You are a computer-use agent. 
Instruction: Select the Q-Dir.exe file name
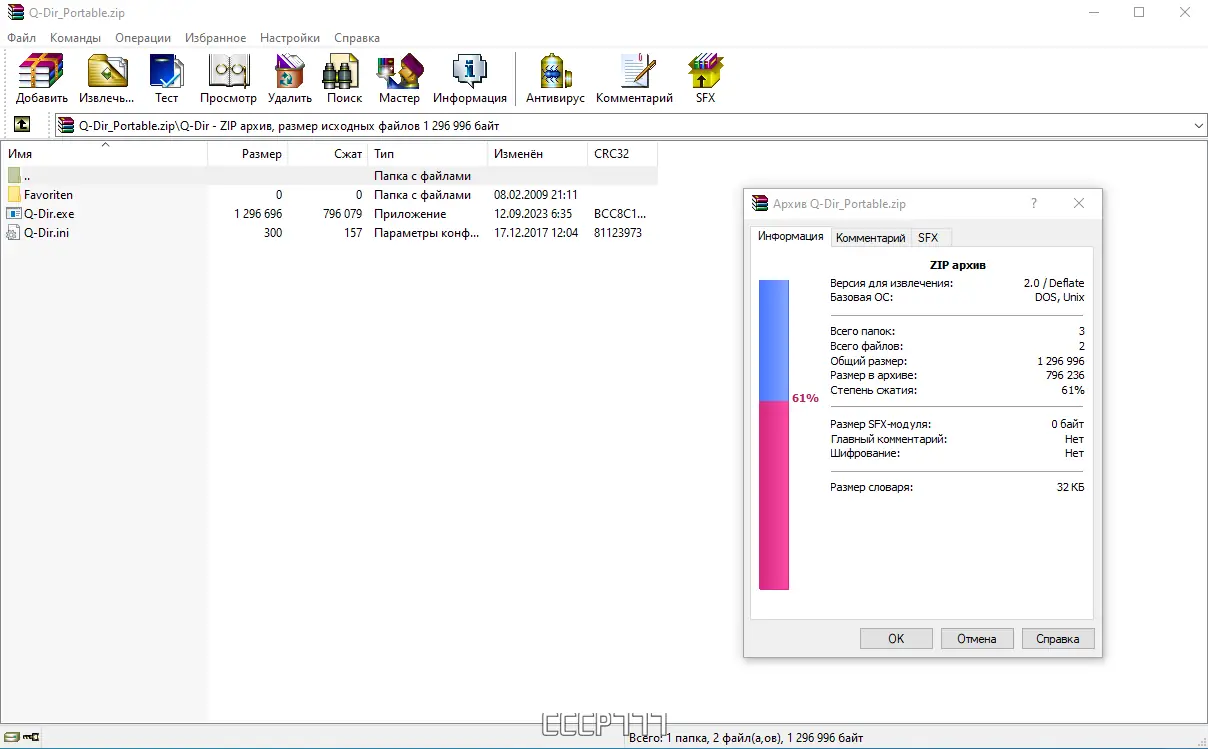49,214
